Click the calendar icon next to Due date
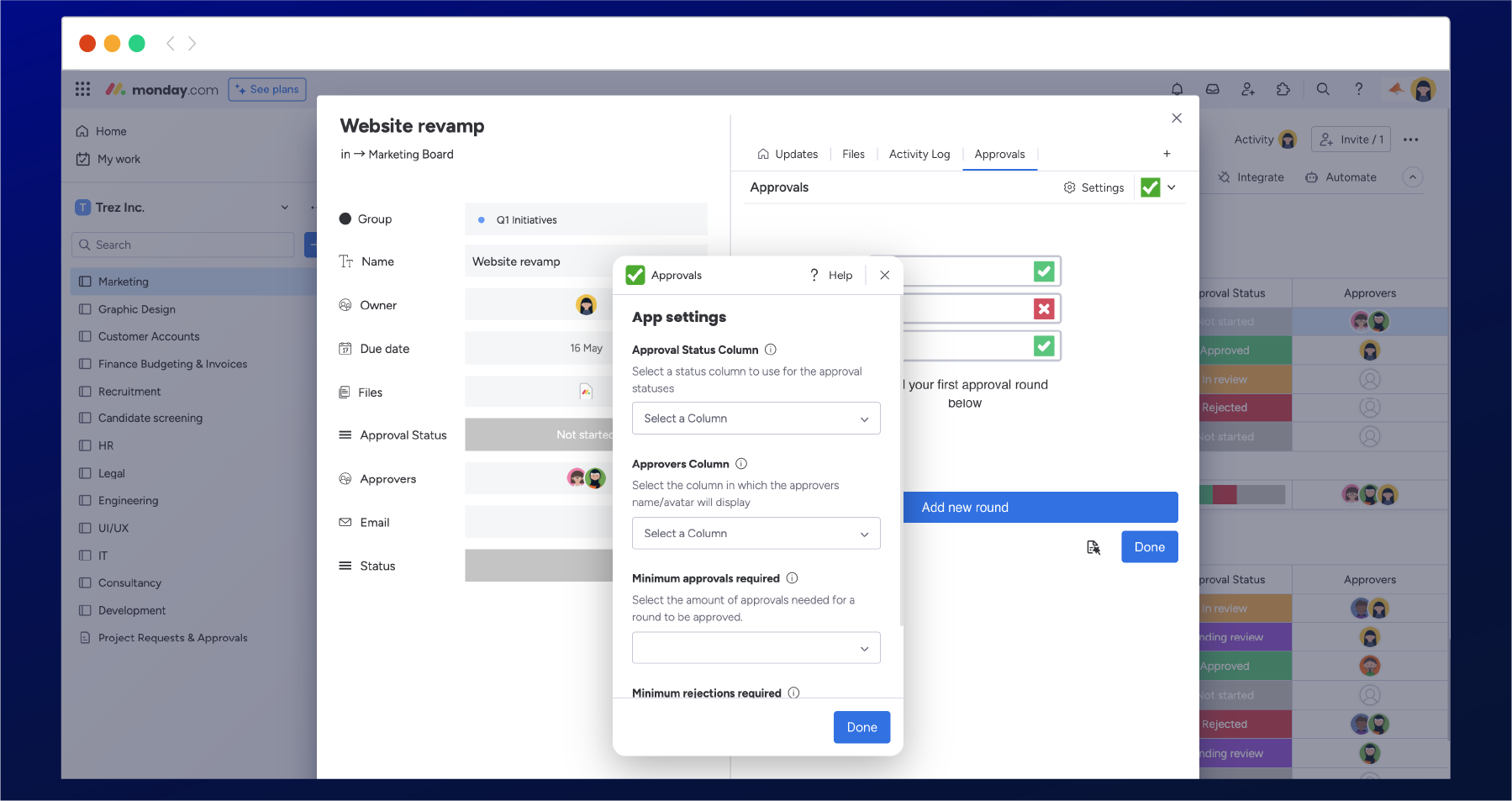 (346, 348)
